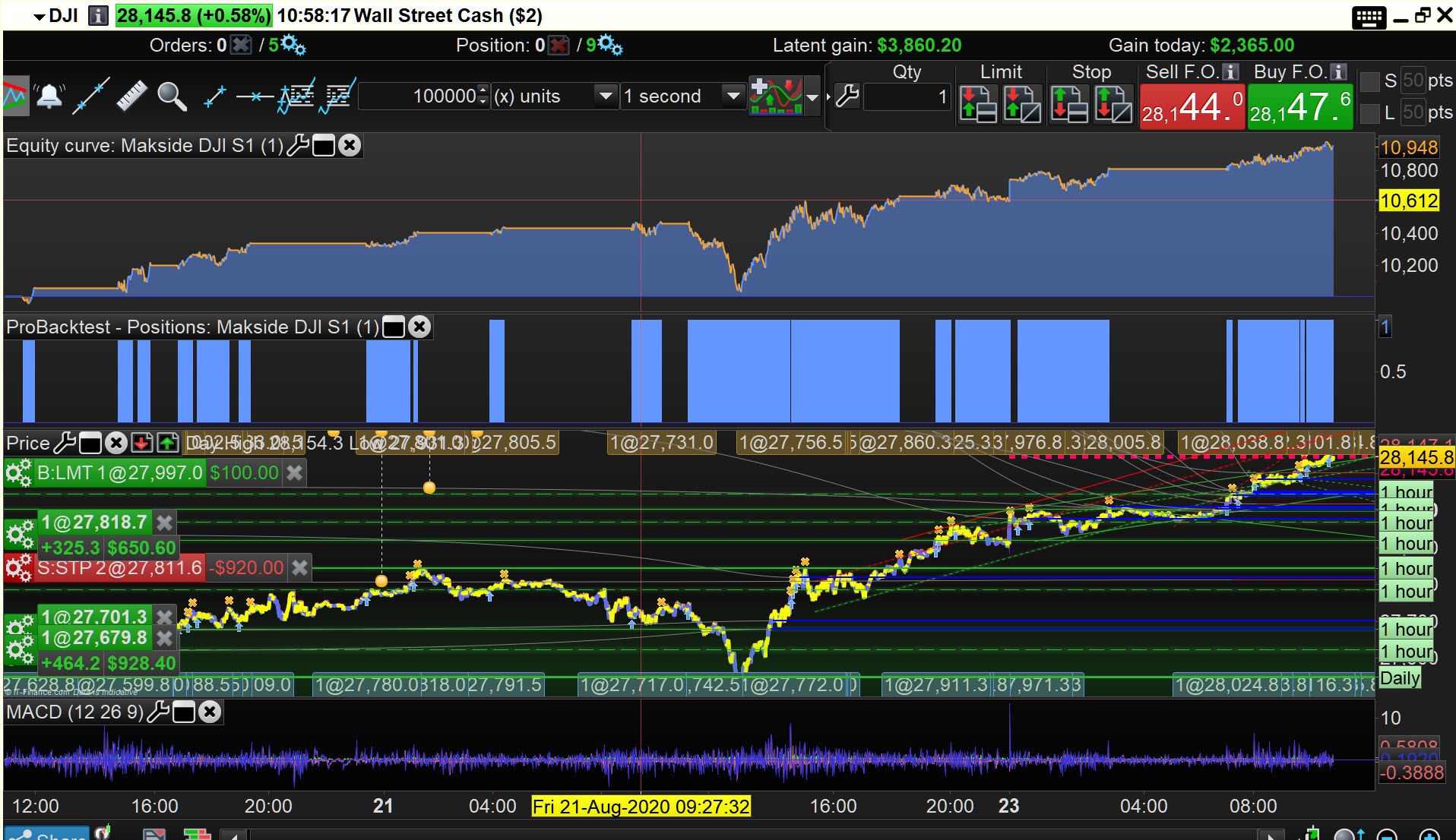The height and width of the screenshot is (840, 1456).
Task: Close position 1@27,701.3
Action: [165, 616]
